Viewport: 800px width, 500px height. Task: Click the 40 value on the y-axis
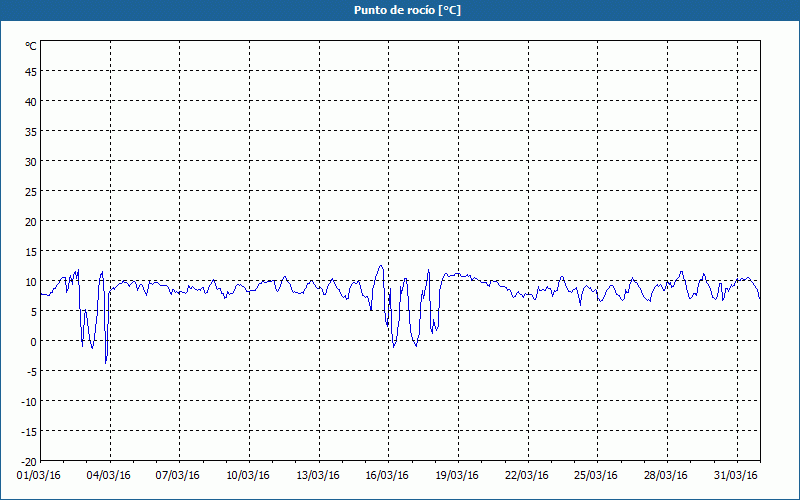tap(31, 102)
